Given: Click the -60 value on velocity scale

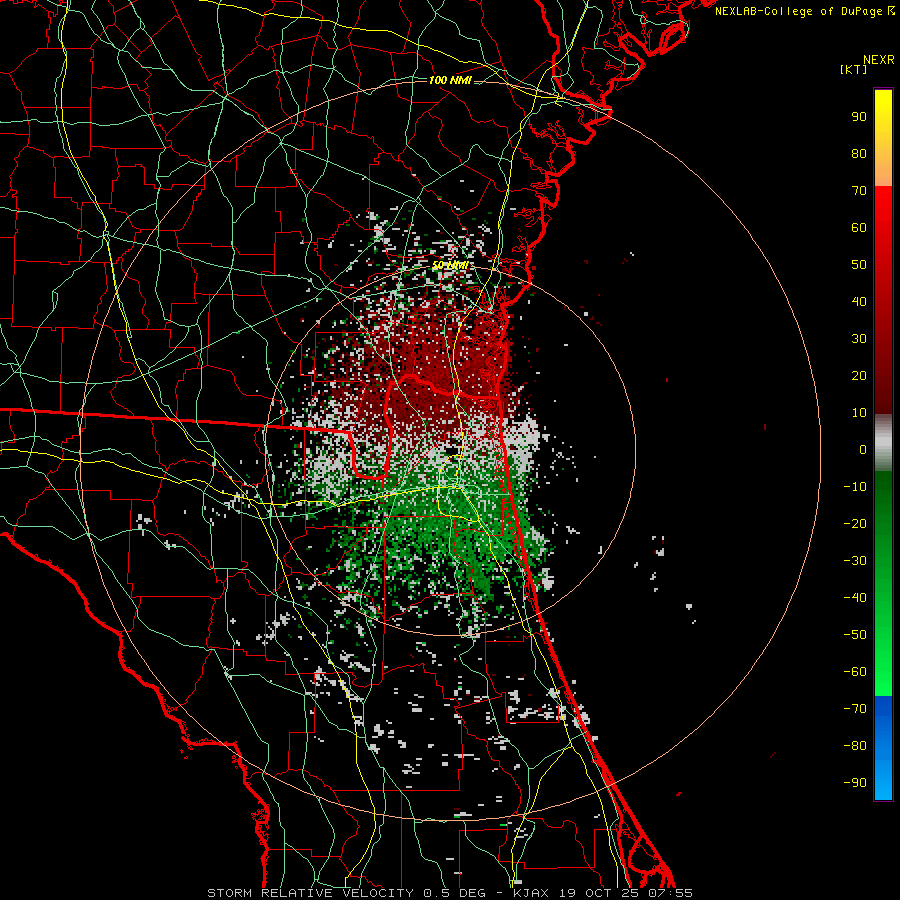Looking at the screenshot, I should pyautogui.click(x=855, y=672).
